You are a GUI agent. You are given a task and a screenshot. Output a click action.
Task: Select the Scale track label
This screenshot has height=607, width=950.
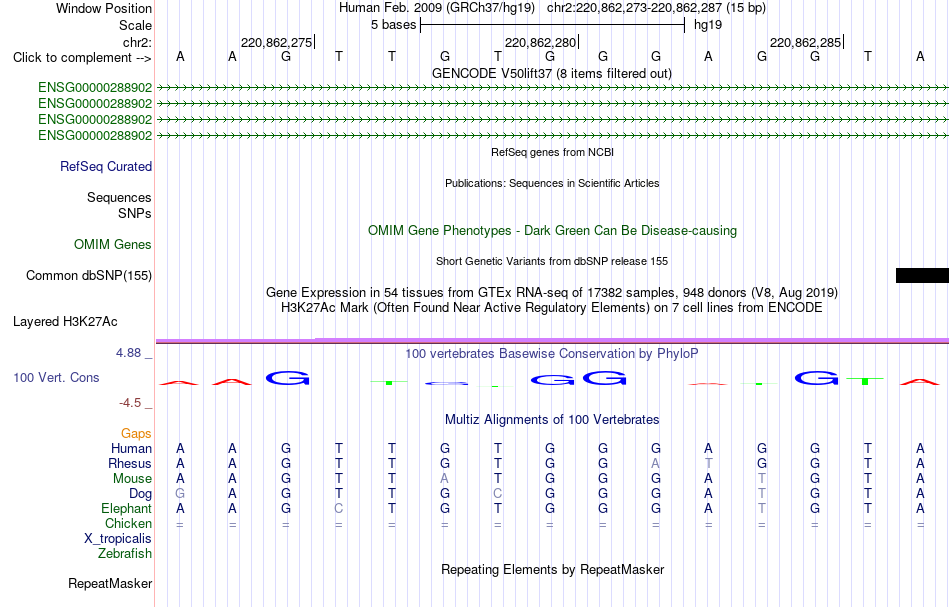(x=135, y=25)
